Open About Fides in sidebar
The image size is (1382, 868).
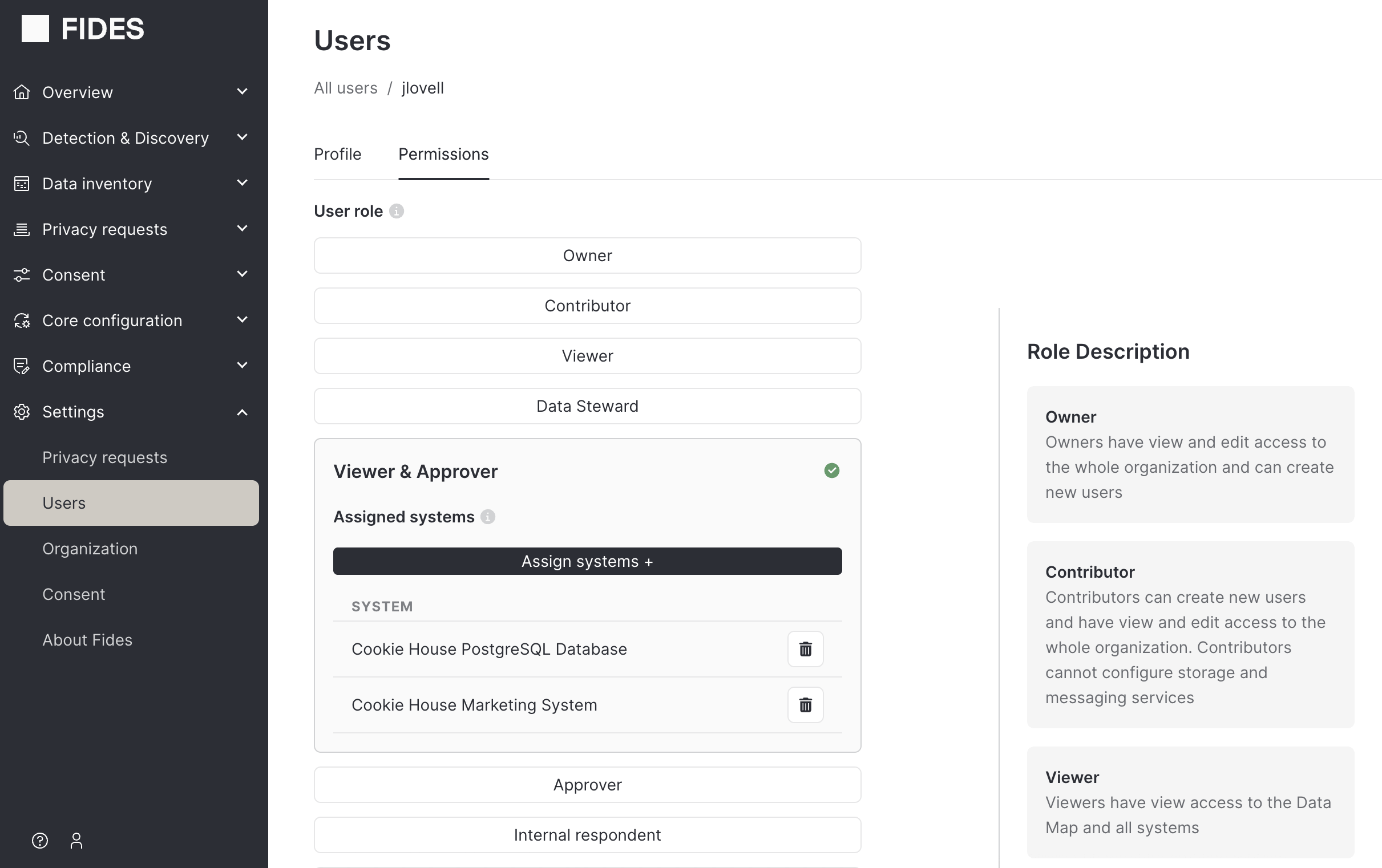(87, 640)
